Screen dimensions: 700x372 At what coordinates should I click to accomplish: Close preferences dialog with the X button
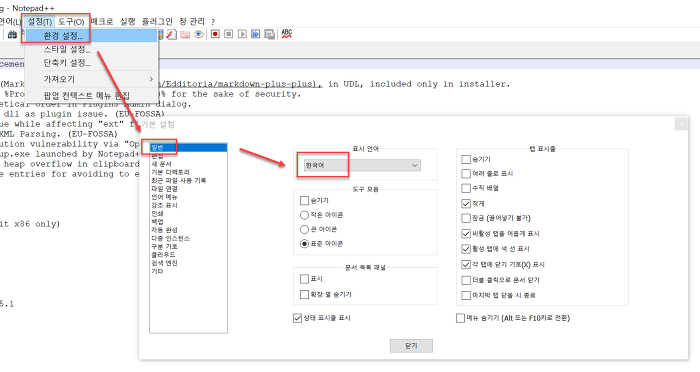(681, 124)
